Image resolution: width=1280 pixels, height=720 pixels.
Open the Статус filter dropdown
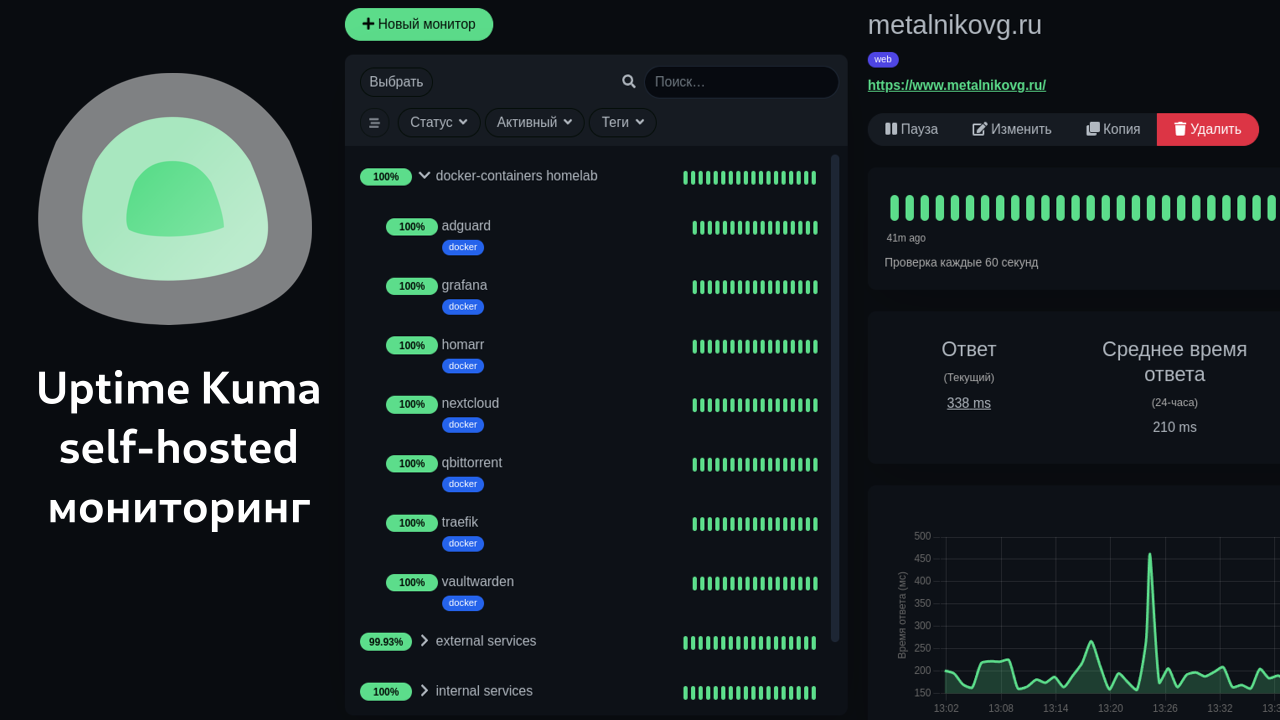[x=438, y=122]
